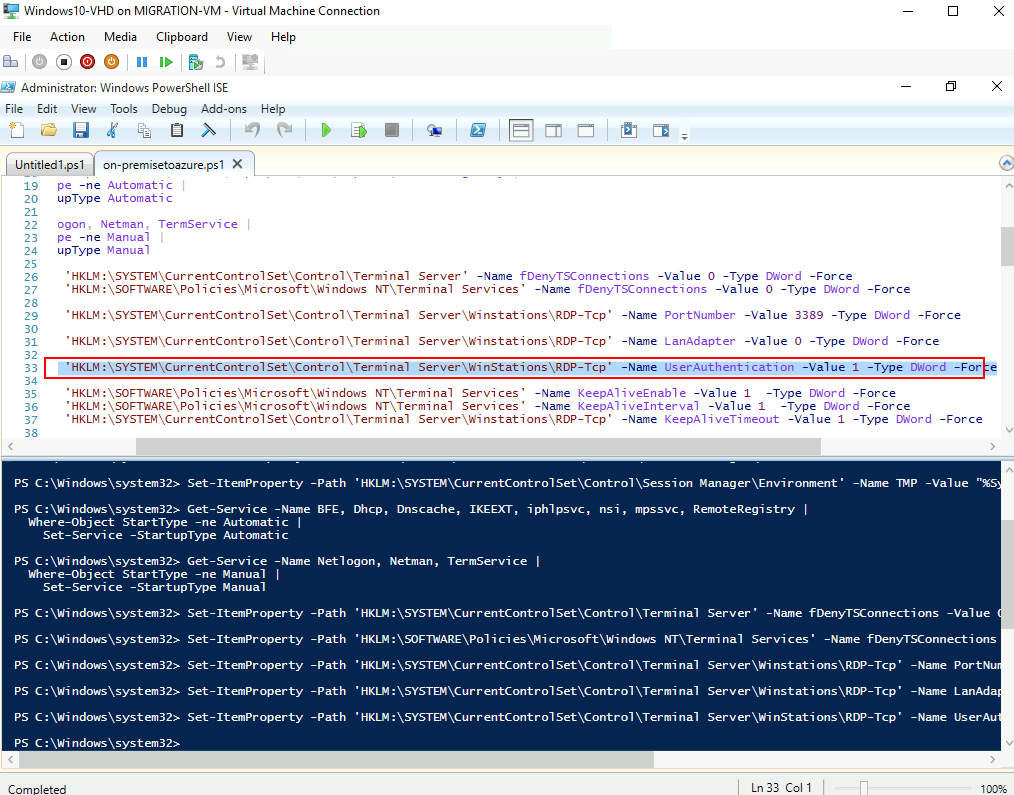
Task: Expand the ISE toolbar overflow options
Action: (x=684, y=135)
